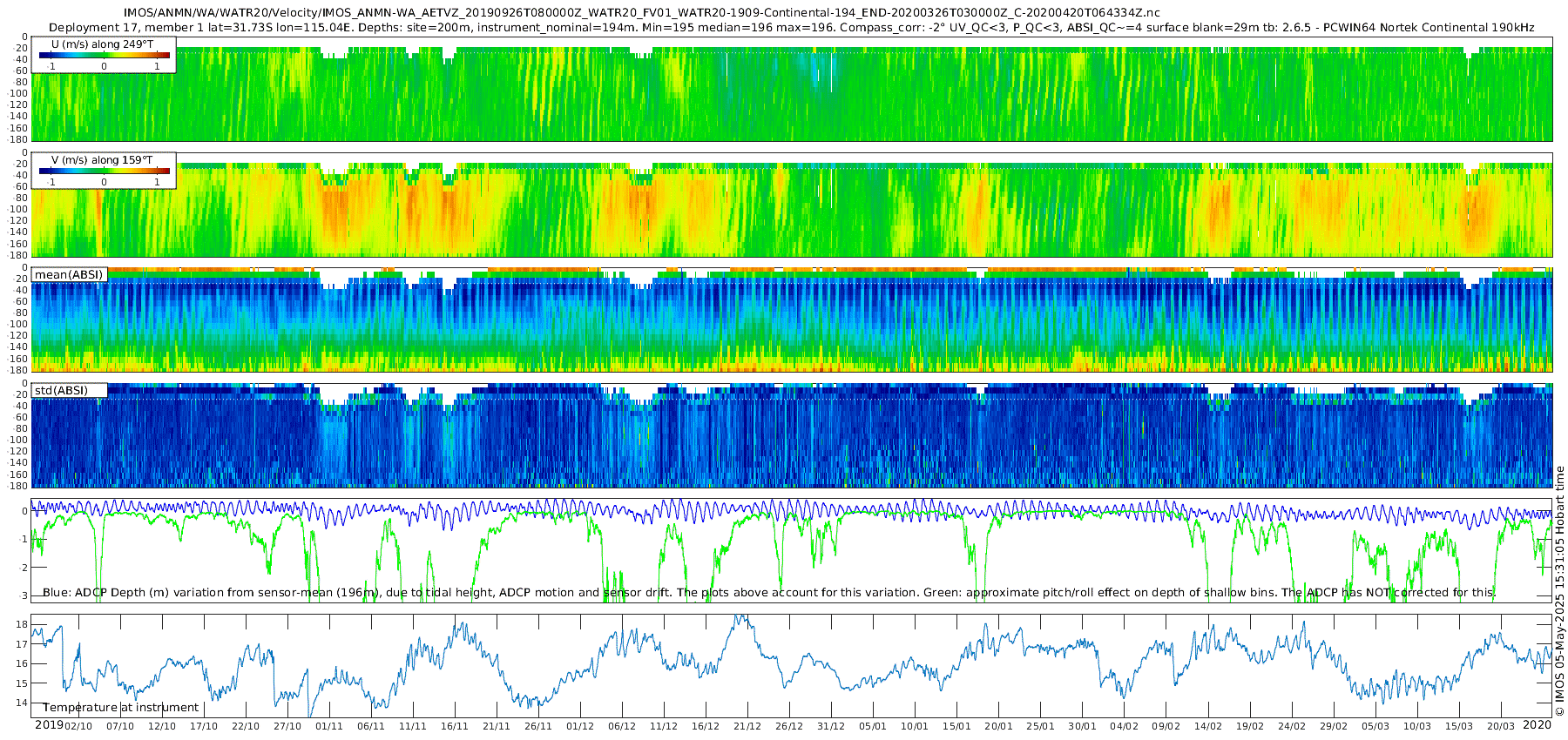Click the 'Temperature at instrument' label

coord(121,708)
